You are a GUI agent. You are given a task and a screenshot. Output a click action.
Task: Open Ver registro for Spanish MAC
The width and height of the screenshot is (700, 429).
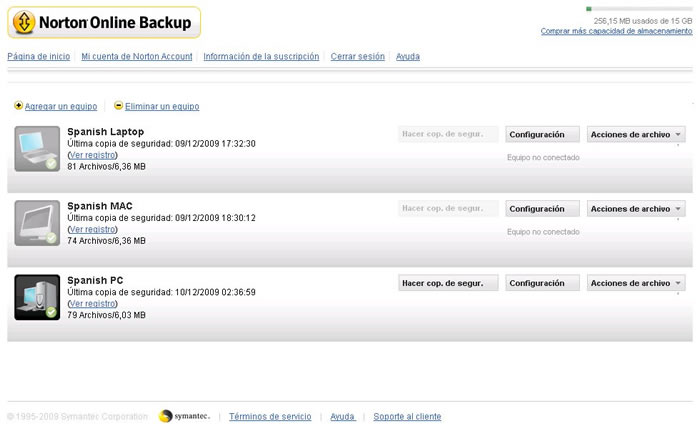pyautogui.click(x=92, y=229)
